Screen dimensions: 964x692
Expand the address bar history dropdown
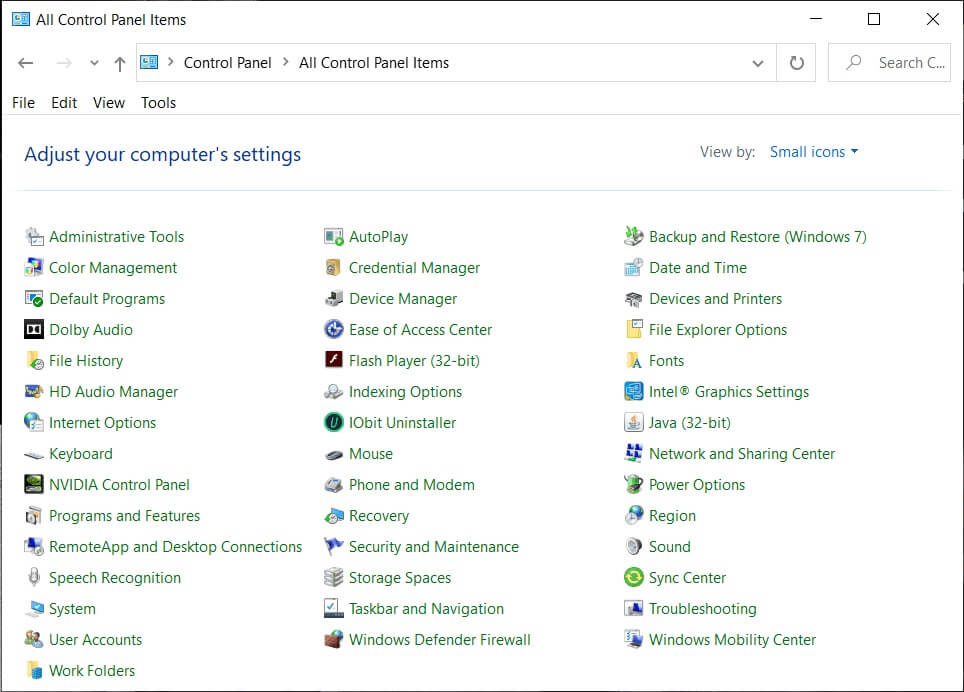point(757,63)
